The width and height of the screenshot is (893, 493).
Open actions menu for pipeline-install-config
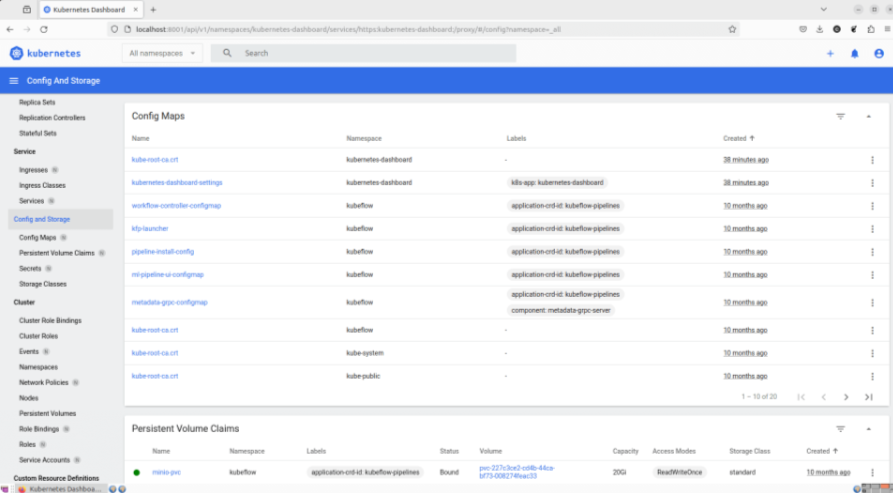[x=872, y=252]
